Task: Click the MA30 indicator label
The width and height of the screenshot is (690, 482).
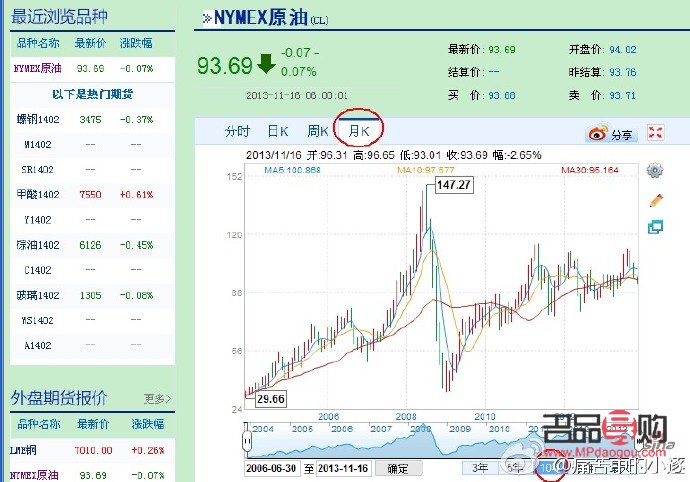Action: 590,170
